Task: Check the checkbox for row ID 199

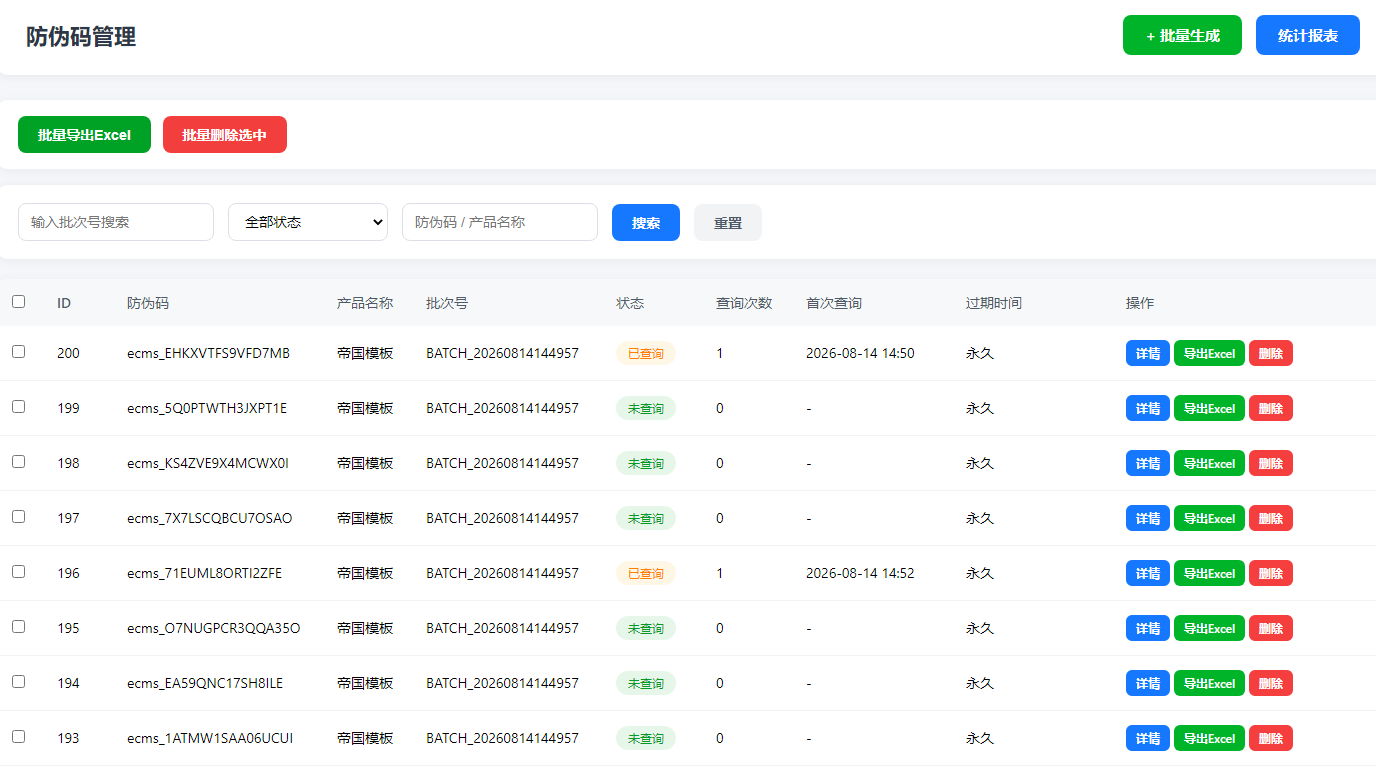Action: (x=18, y=407)
